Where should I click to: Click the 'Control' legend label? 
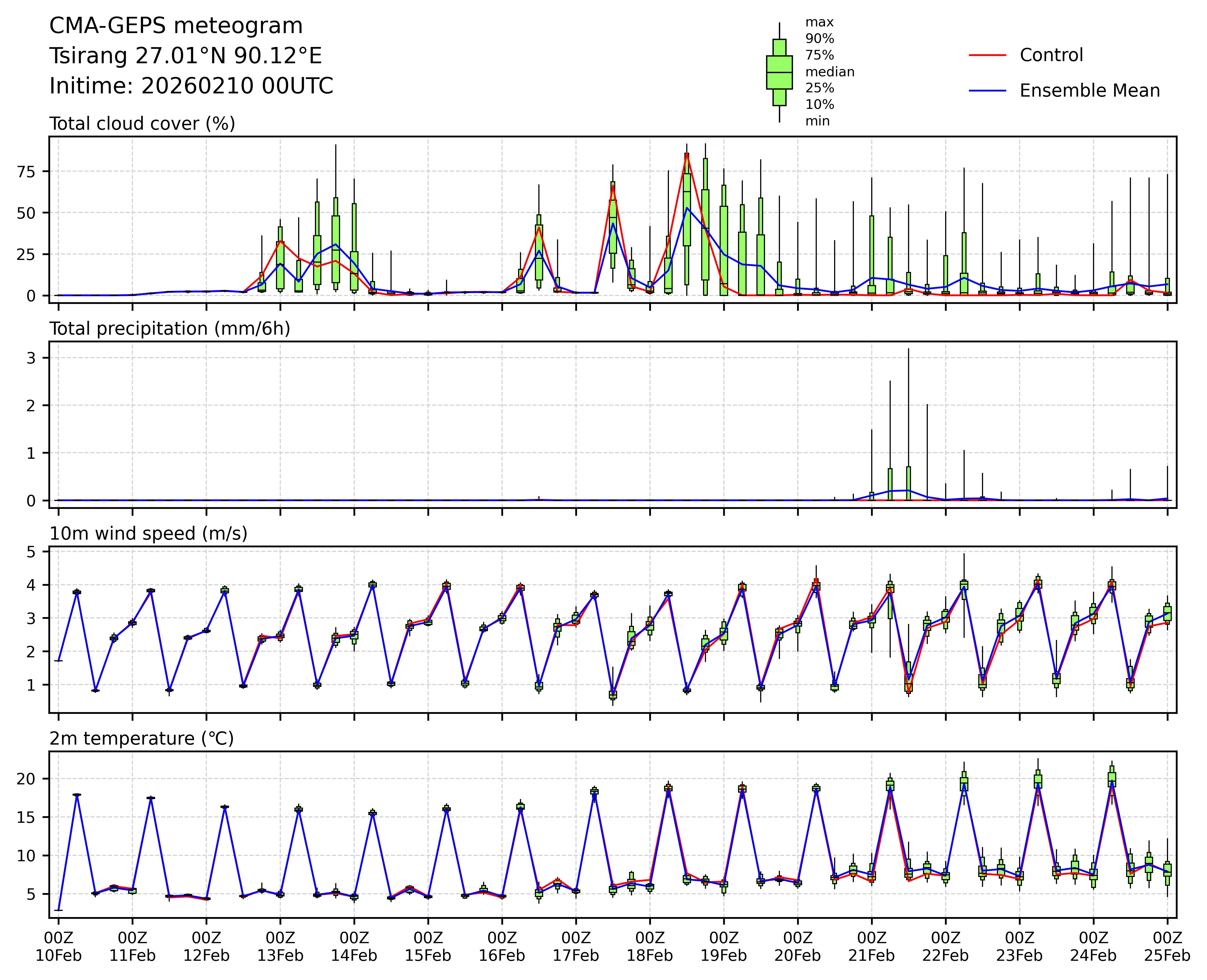[x=1051, y=55]
